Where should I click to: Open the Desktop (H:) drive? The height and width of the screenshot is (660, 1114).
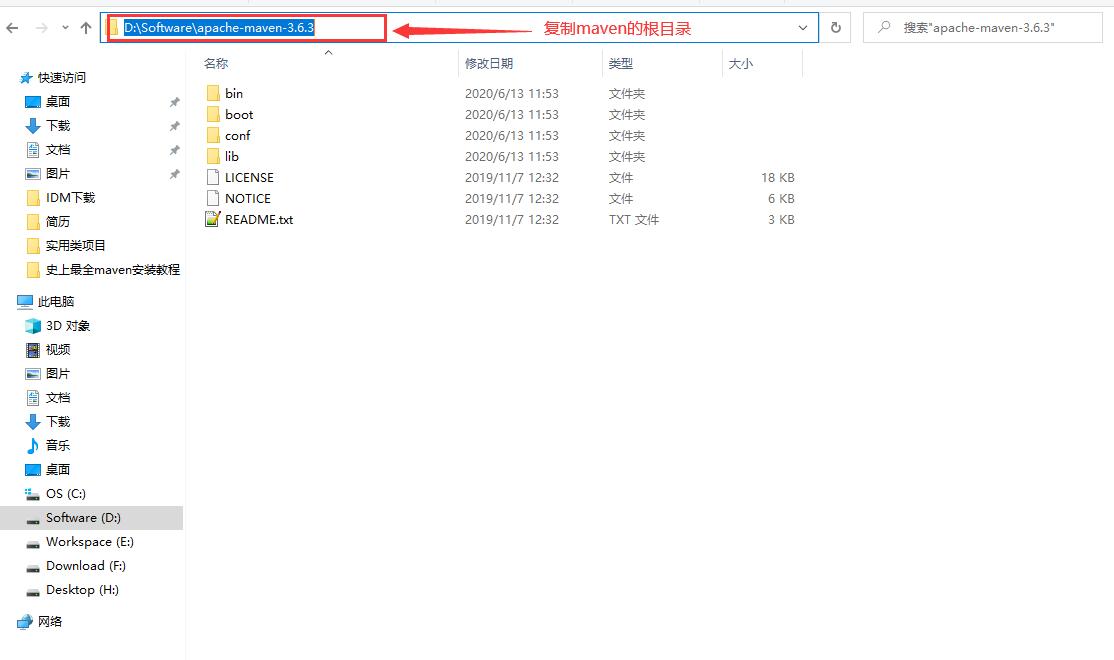82,590
